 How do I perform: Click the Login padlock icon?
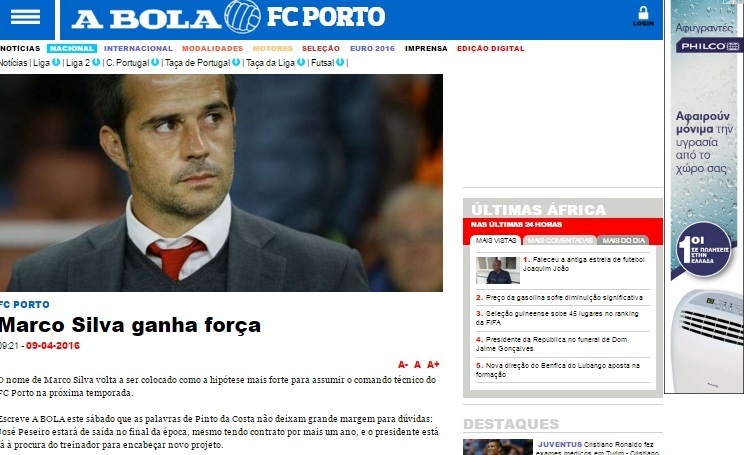pyautogui.click(x=643, y=16)
